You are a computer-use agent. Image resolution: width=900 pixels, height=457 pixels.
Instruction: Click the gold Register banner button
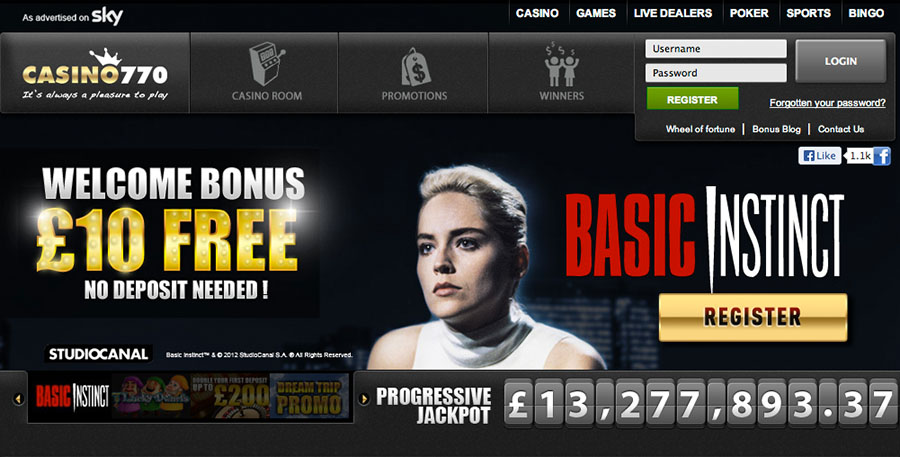752,317
